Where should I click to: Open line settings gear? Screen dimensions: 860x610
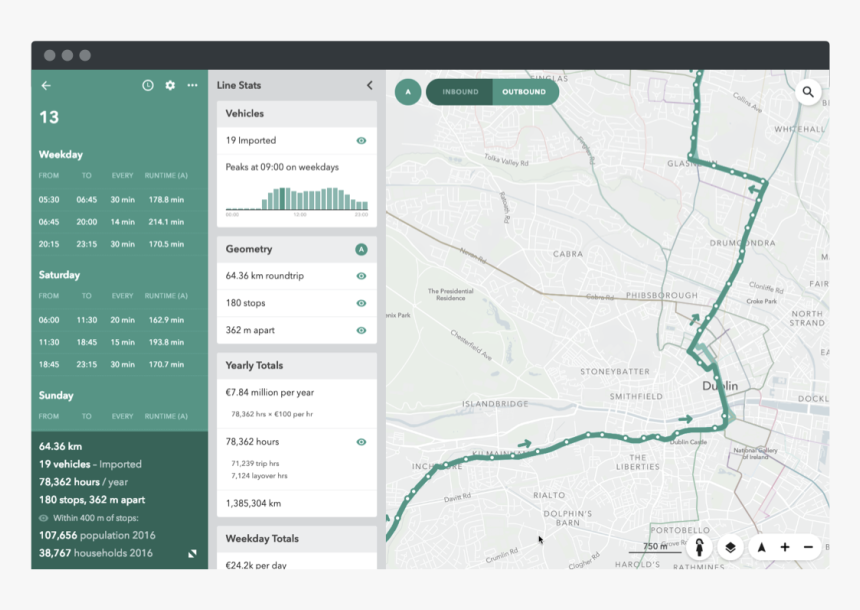[x=170, y=86]
